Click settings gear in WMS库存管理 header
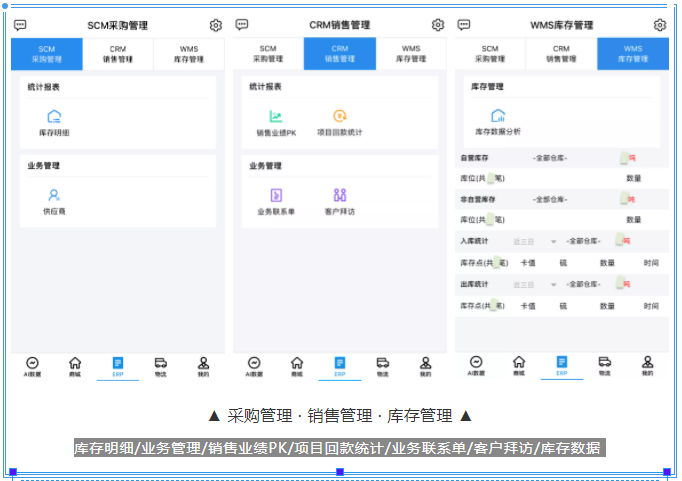 tap(659, 25)
